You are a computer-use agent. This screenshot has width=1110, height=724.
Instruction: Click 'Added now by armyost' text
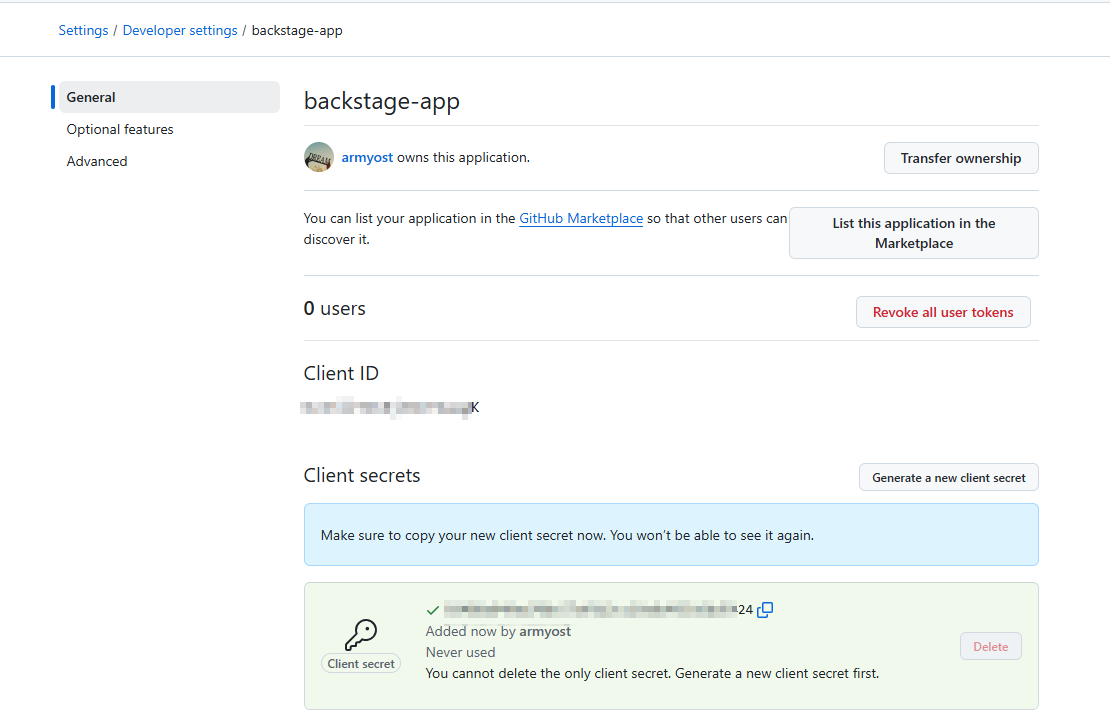[x=498, y=631]
